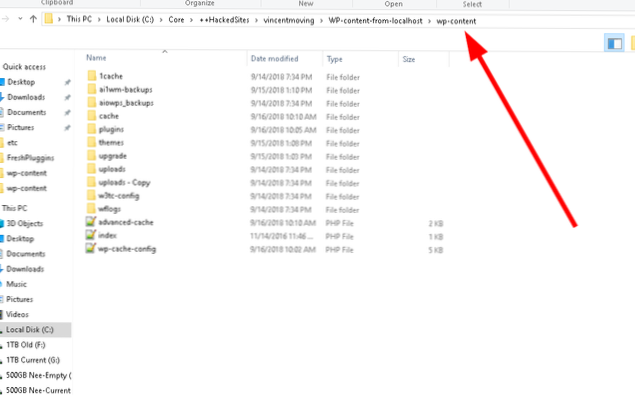Expand chevron after 'This PC' in address bar

(x=99, y=19)
